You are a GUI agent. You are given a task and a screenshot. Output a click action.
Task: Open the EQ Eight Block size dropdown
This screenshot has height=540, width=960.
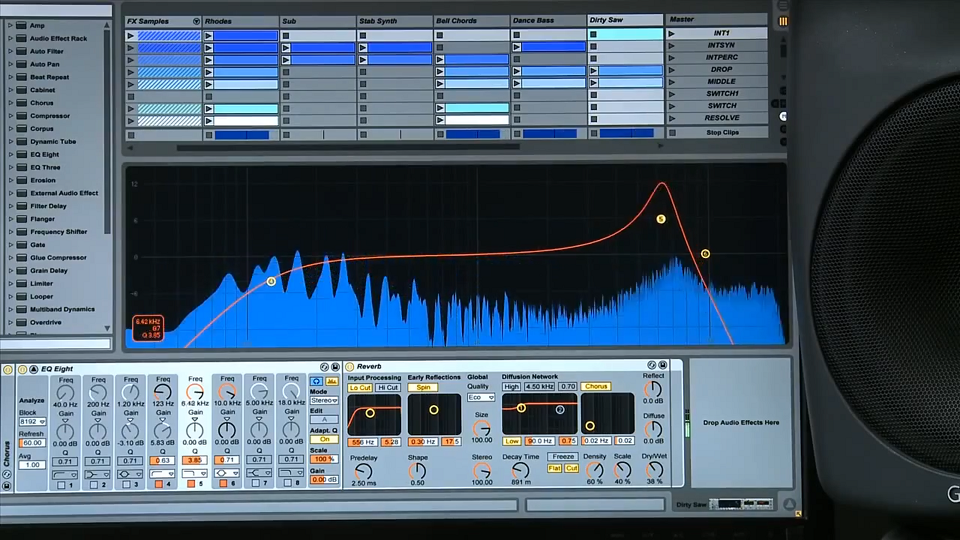tap(33, 423)
